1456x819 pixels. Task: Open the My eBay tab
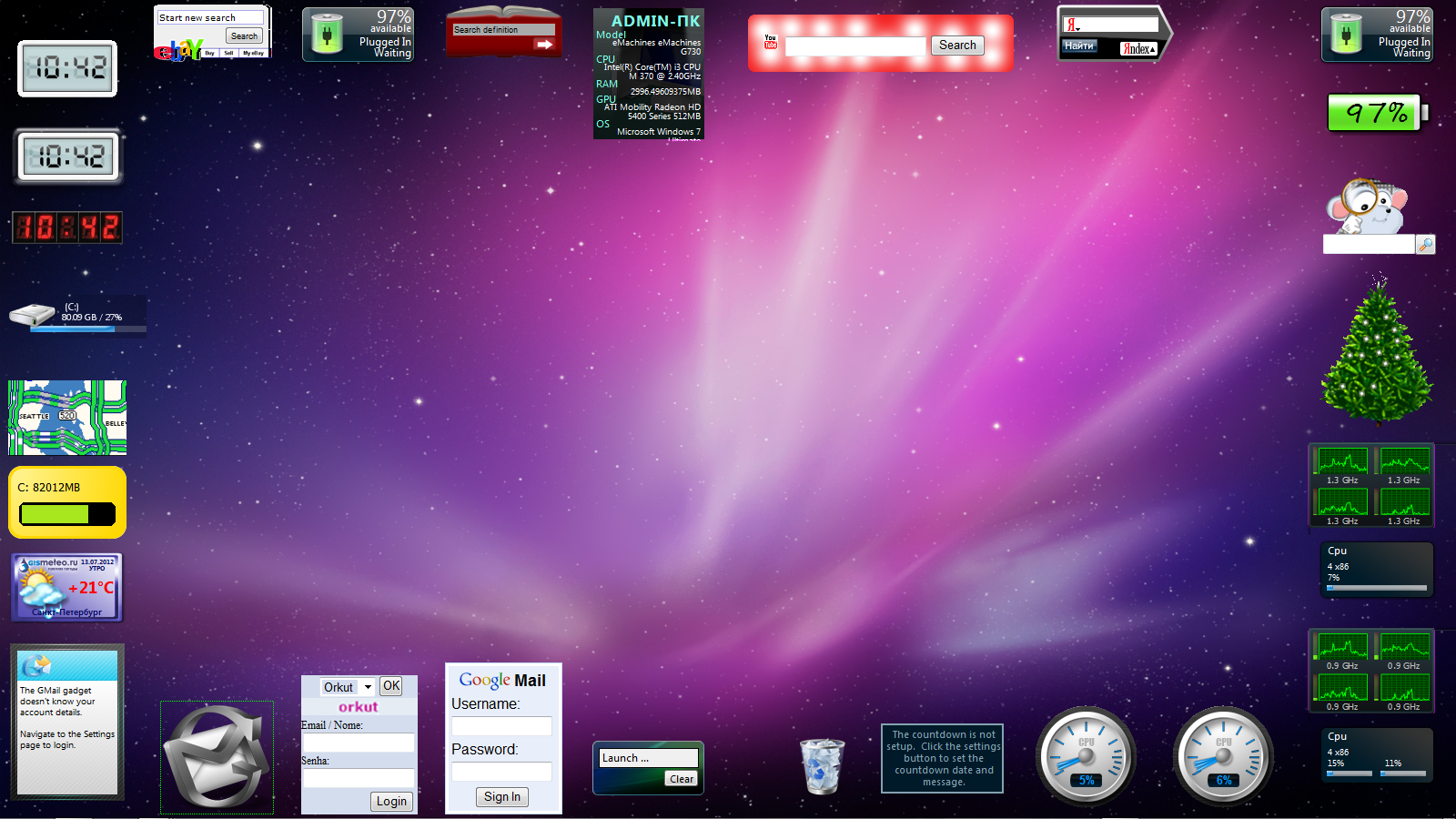[x=253, y=53]
